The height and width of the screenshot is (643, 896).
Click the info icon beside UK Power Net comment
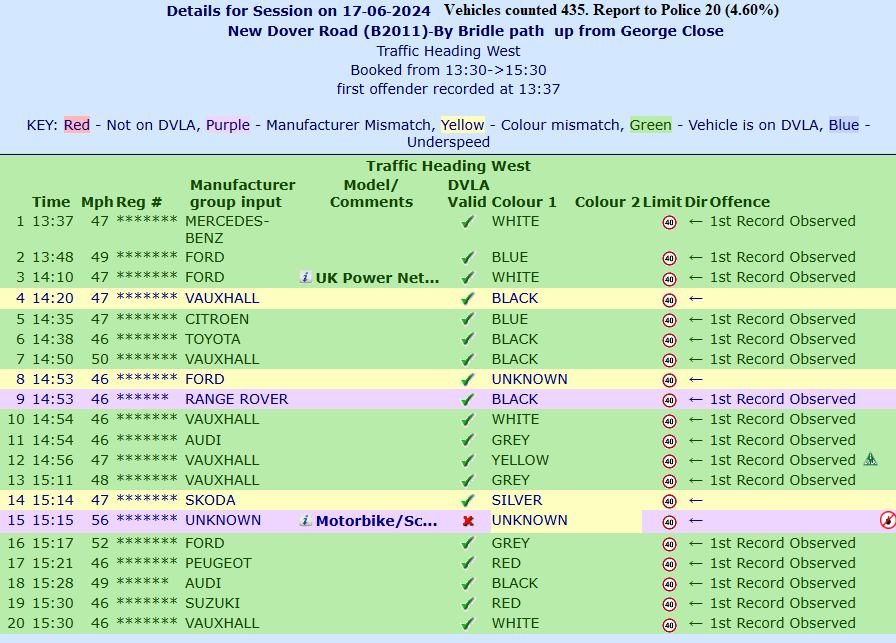(305, 278)
